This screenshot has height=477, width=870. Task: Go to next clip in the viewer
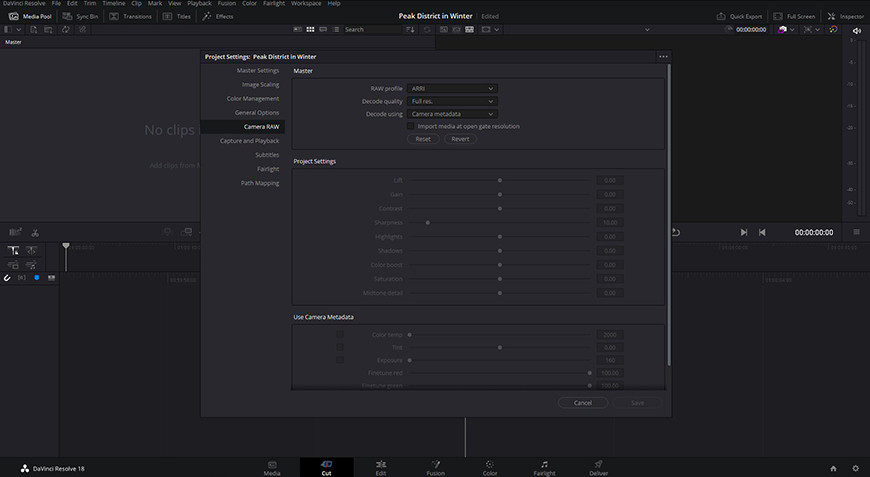pos(743,232)
